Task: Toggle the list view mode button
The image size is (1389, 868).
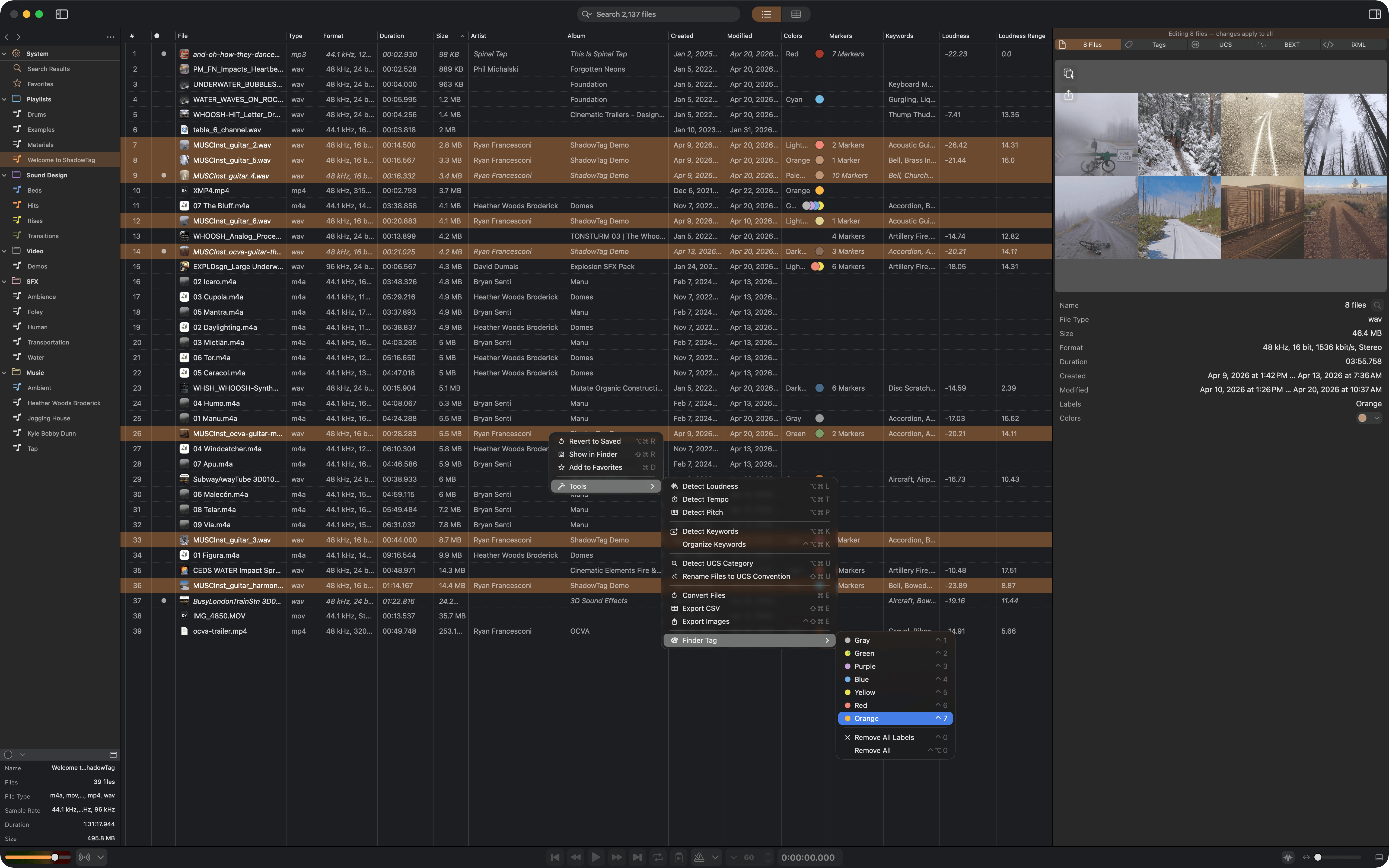Action: (x=766, y=14)
